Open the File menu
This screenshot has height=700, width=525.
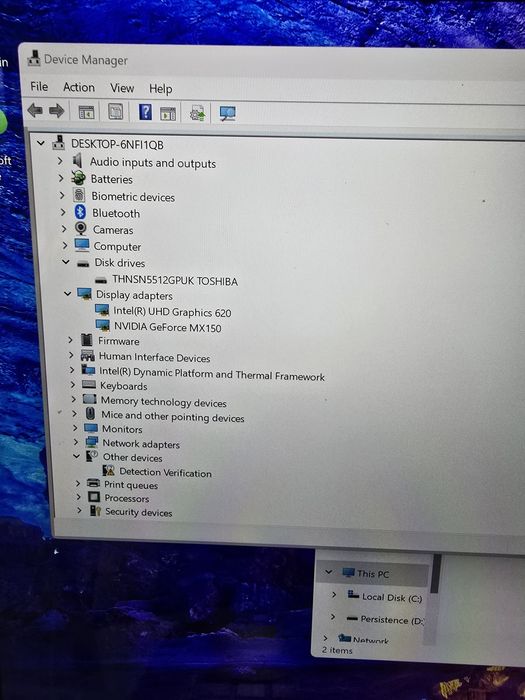[x=39, y=86]
